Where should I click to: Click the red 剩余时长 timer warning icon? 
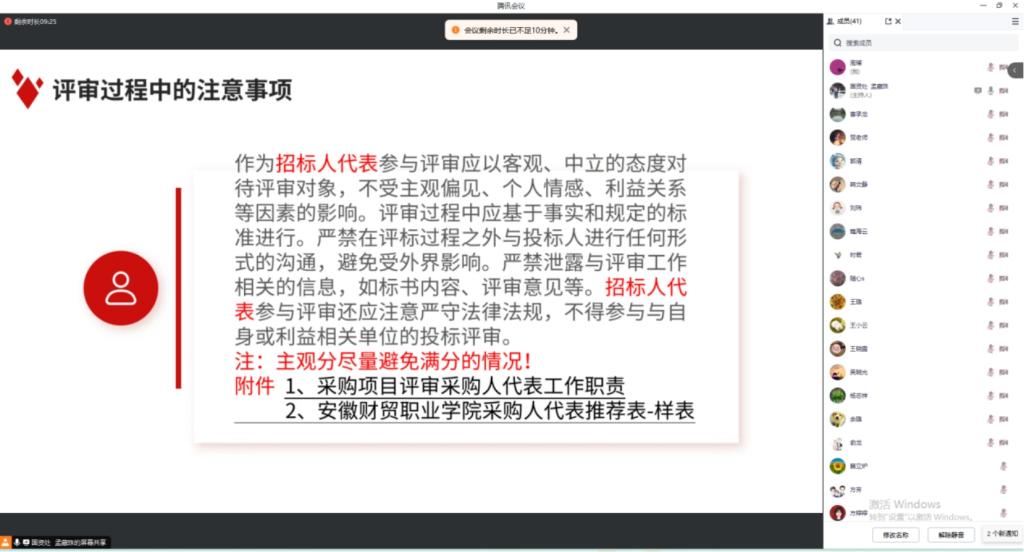[8, 20]
